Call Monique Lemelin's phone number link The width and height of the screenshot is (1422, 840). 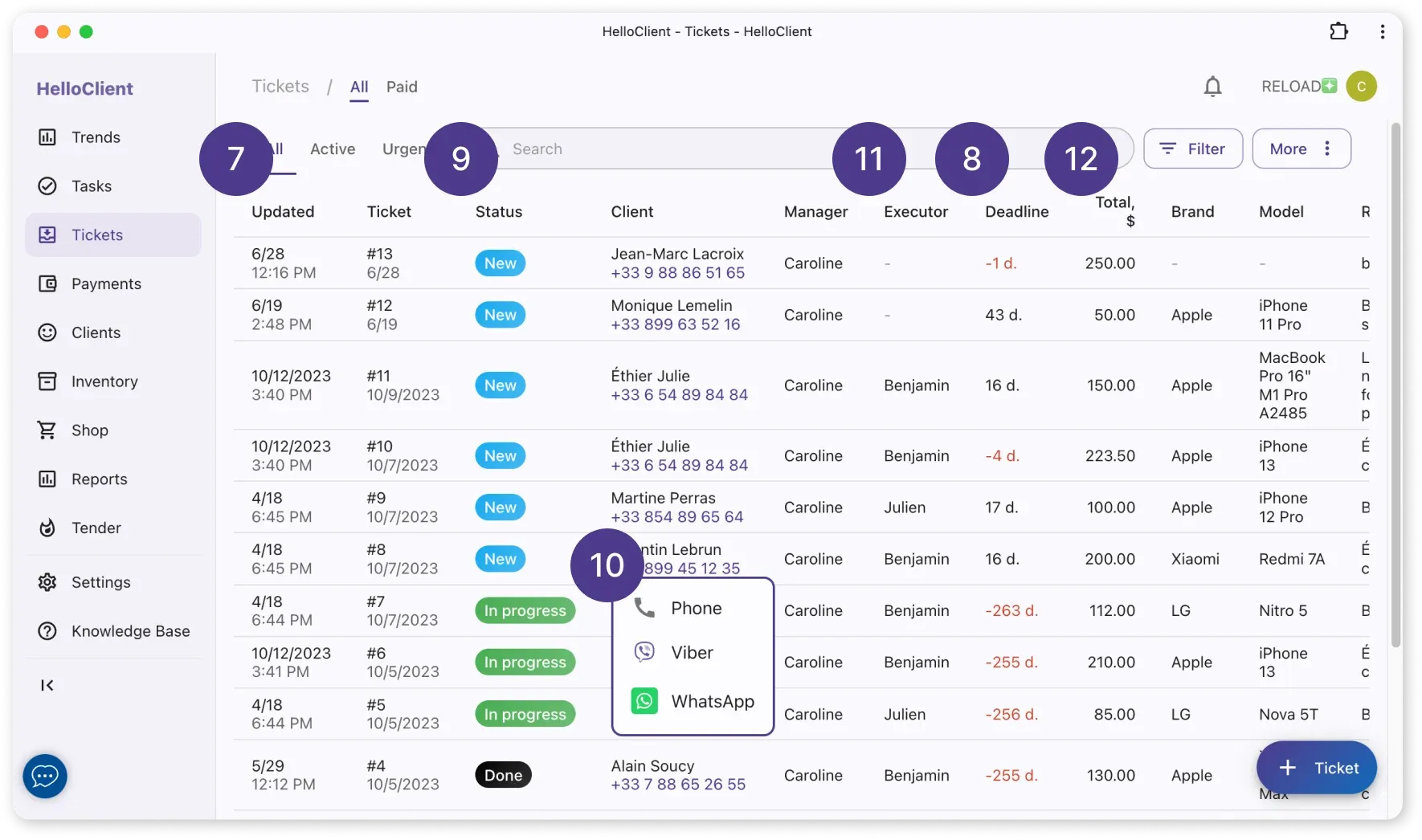[x=677, y=324]
